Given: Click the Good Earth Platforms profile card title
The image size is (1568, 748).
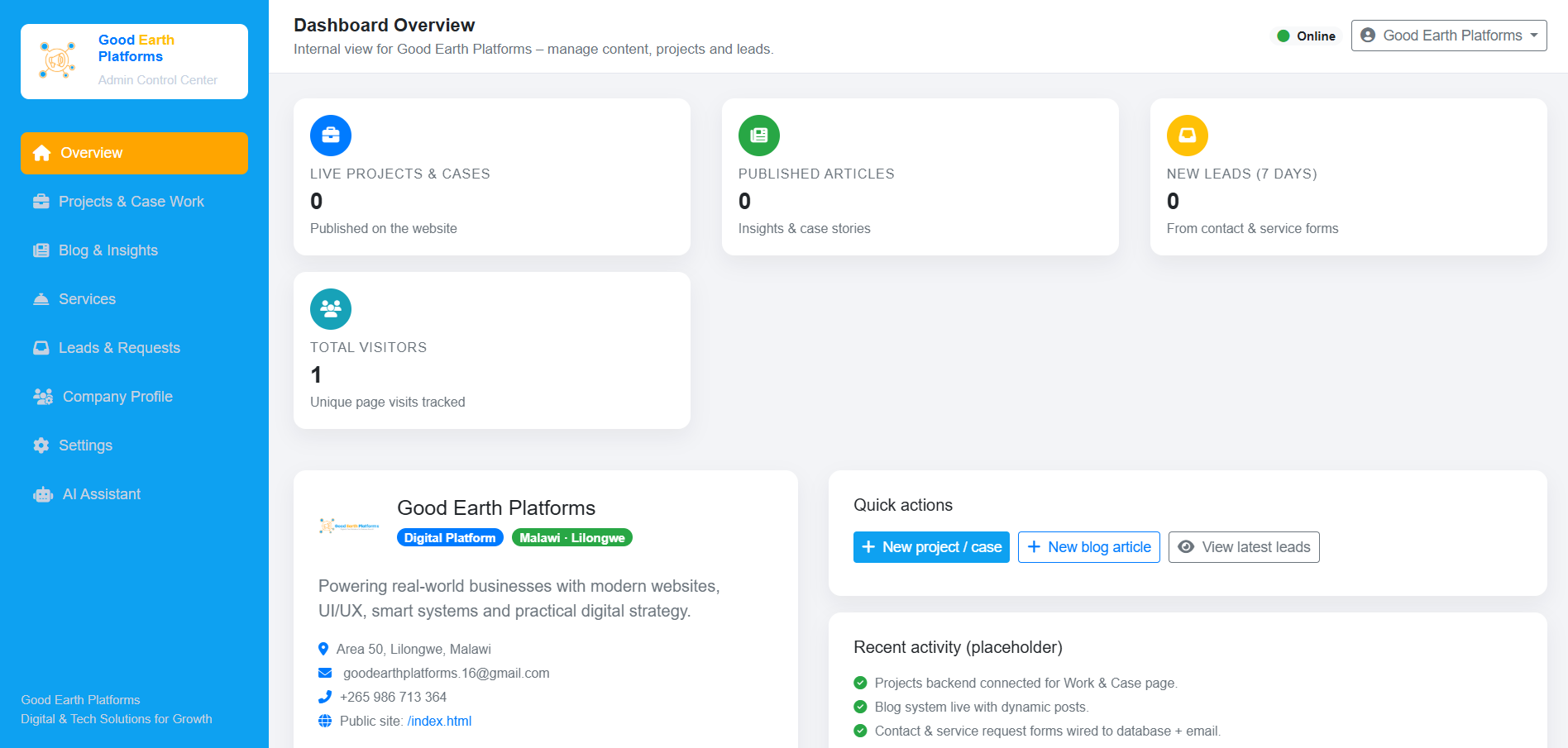Looking at the screenshot, I should pos(496,507).
